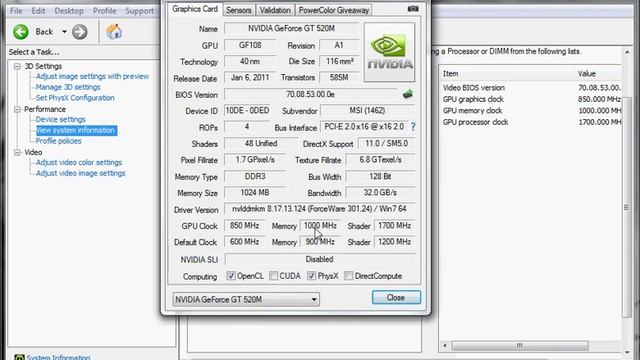Image resolution: width=640 pixels, height=360 pixels.
Task: Toggle the DirectCompute checkbox
Action: [x=348, y=276]
